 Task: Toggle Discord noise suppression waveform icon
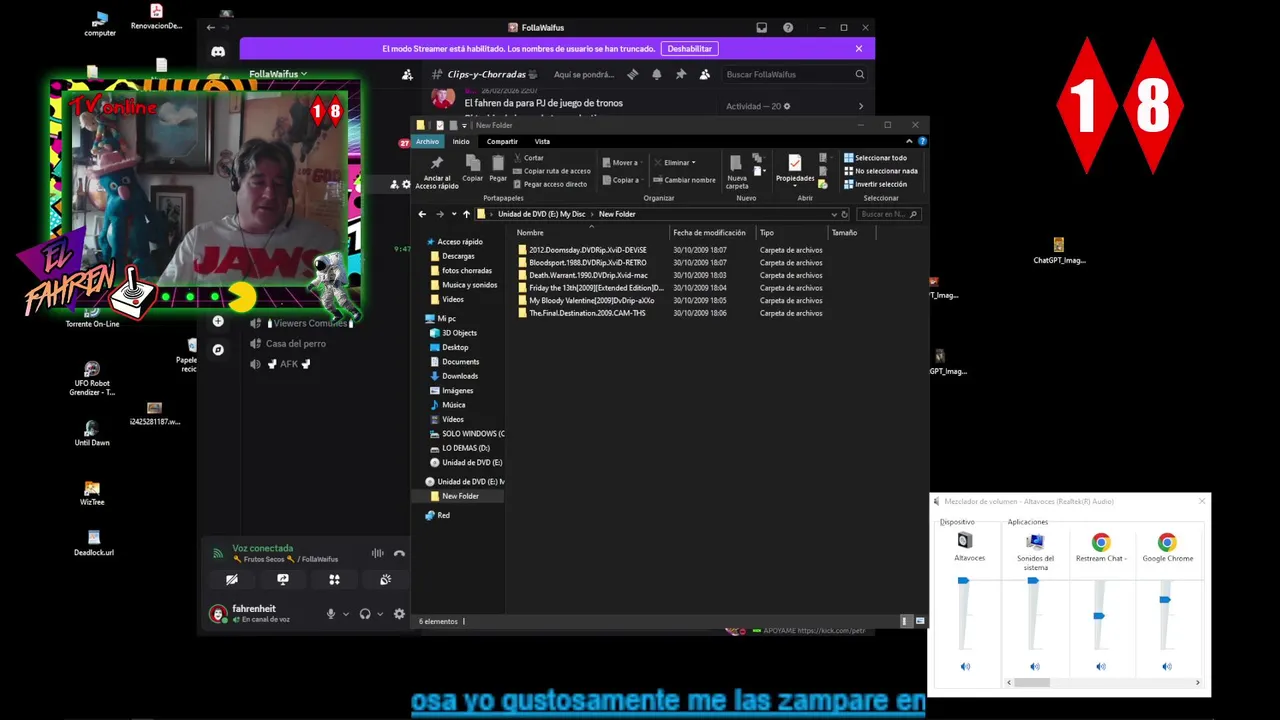(x=377, y=553)
